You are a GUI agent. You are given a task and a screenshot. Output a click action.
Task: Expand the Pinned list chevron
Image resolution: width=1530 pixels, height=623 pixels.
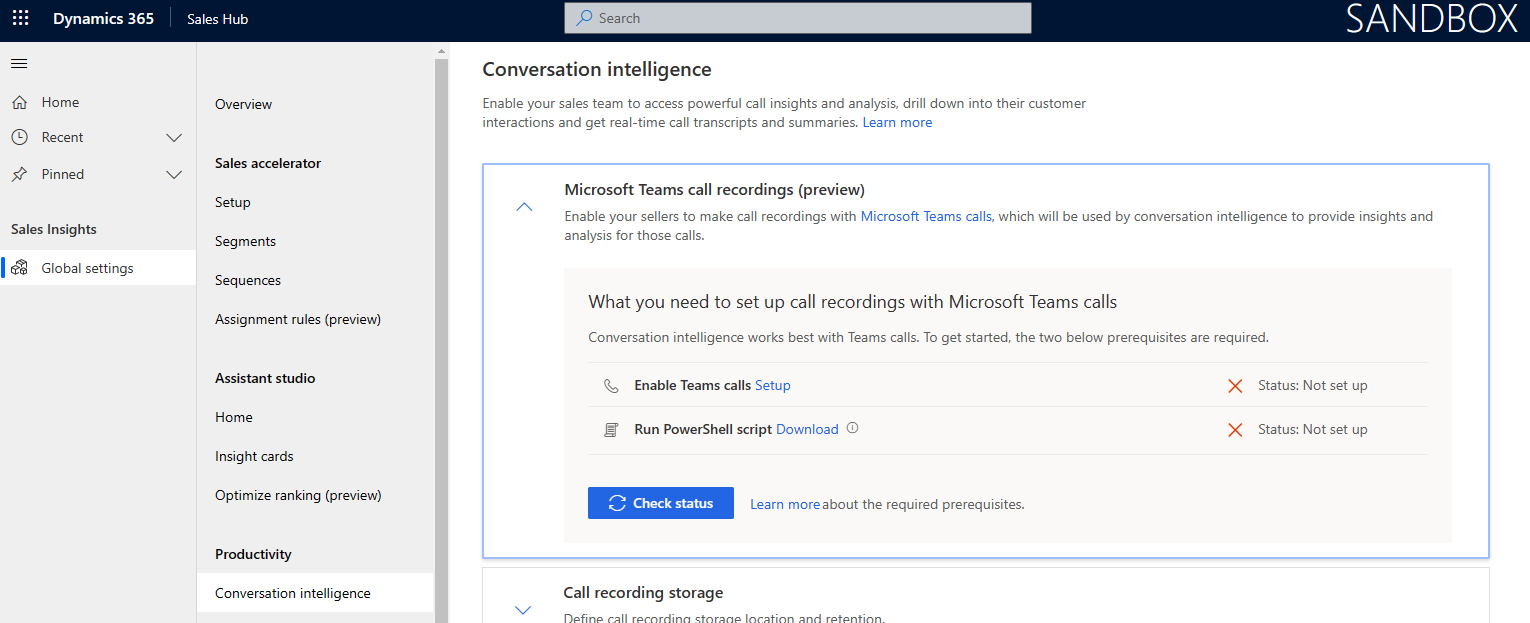point(174,174)
